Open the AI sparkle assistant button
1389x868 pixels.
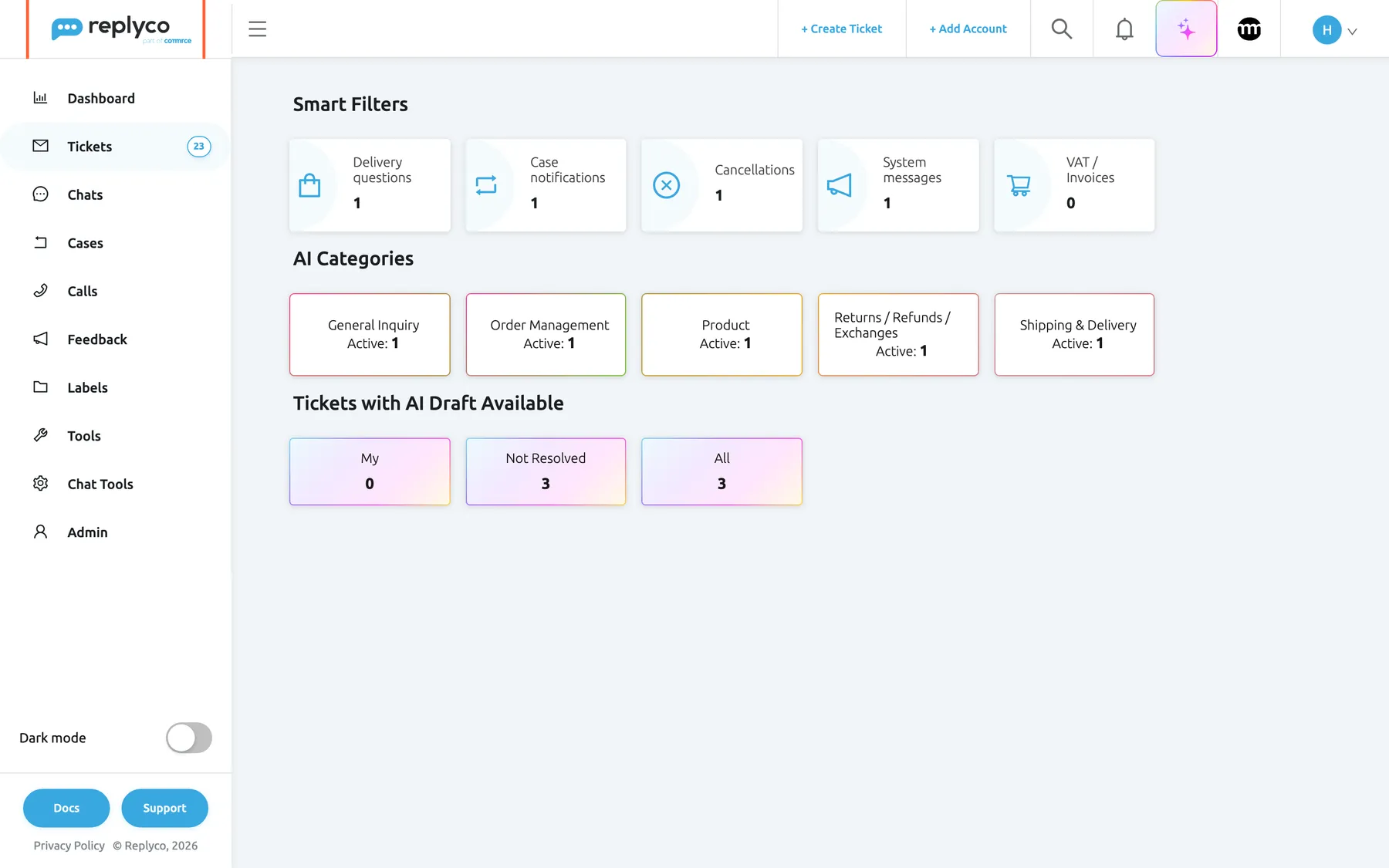click(1186, 29)
